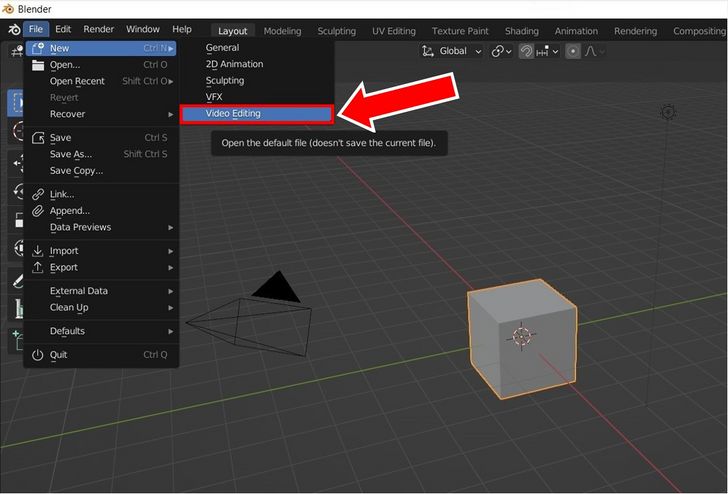Screen dimensions: 728x494
Task: Expand the External Data submenu
Action: (101, 291)
